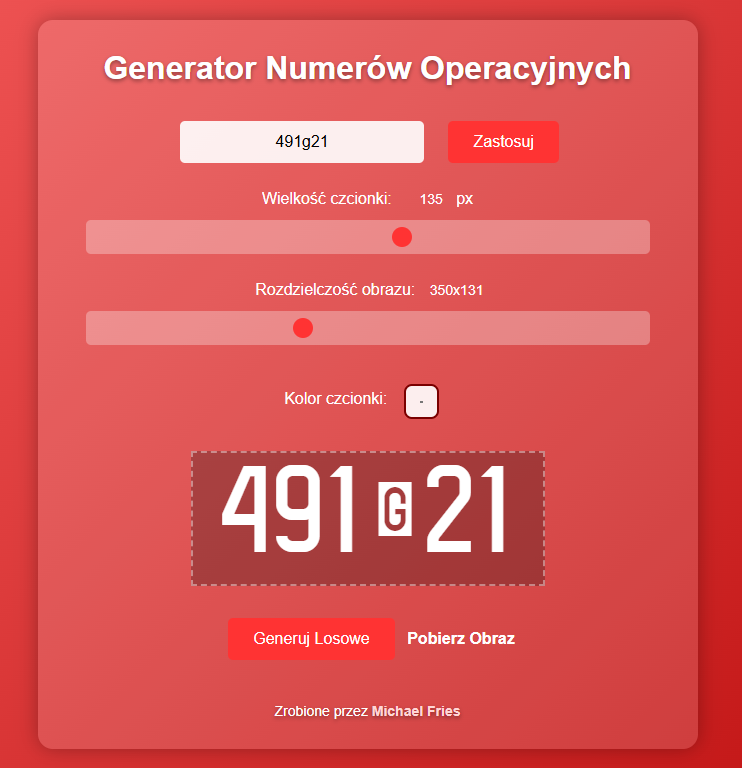Click the 350x131 resolution readout
The image size is (742, 768).
coord(456,290)
